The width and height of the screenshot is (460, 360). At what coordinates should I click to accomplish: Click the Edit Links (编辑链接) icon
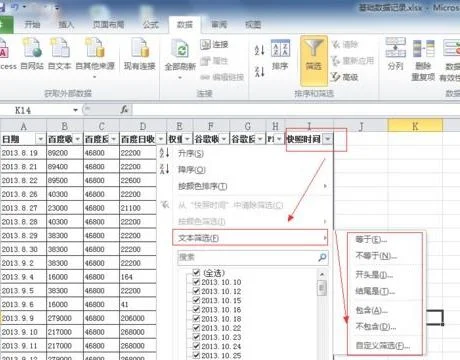pyautogui.click(x=205, y=77)
